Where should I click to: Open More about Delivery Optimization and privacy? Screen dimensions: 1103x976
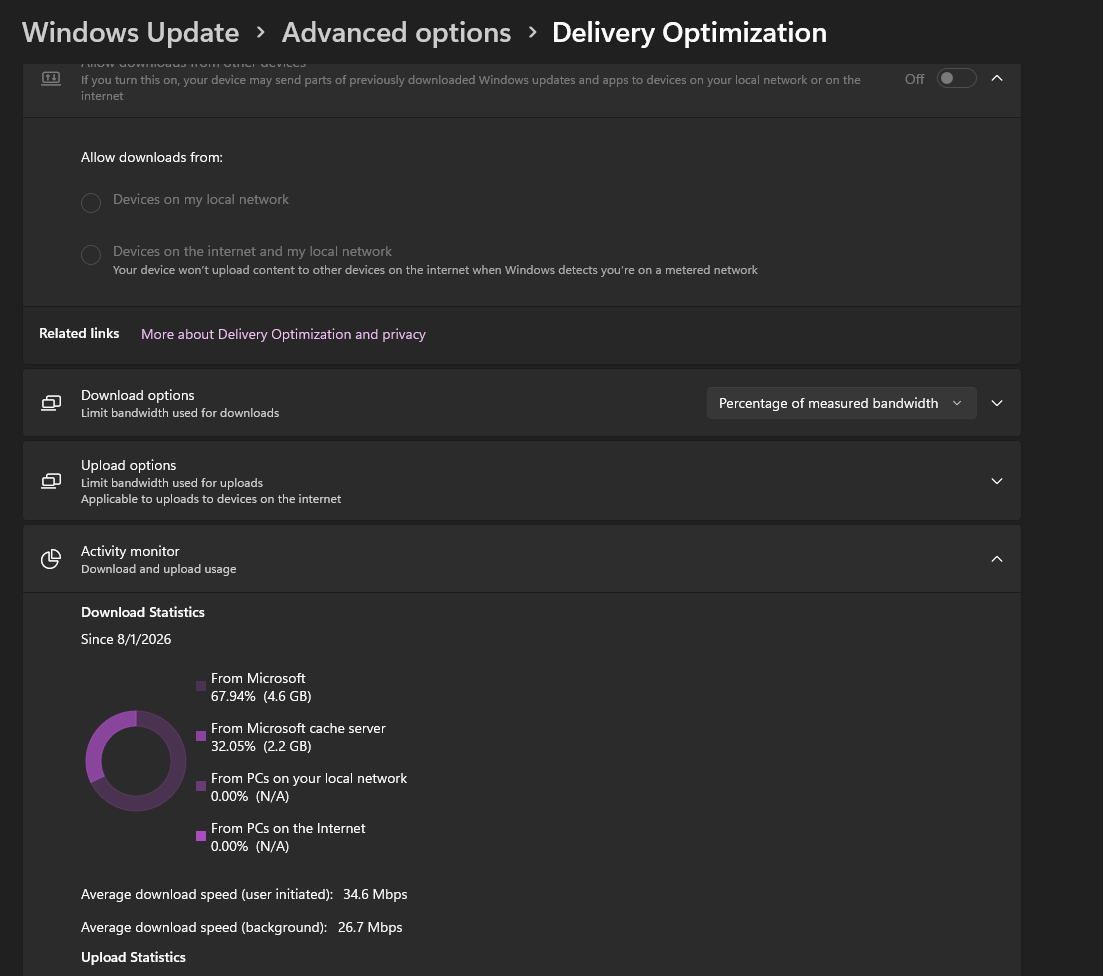[x=283, y=334]
